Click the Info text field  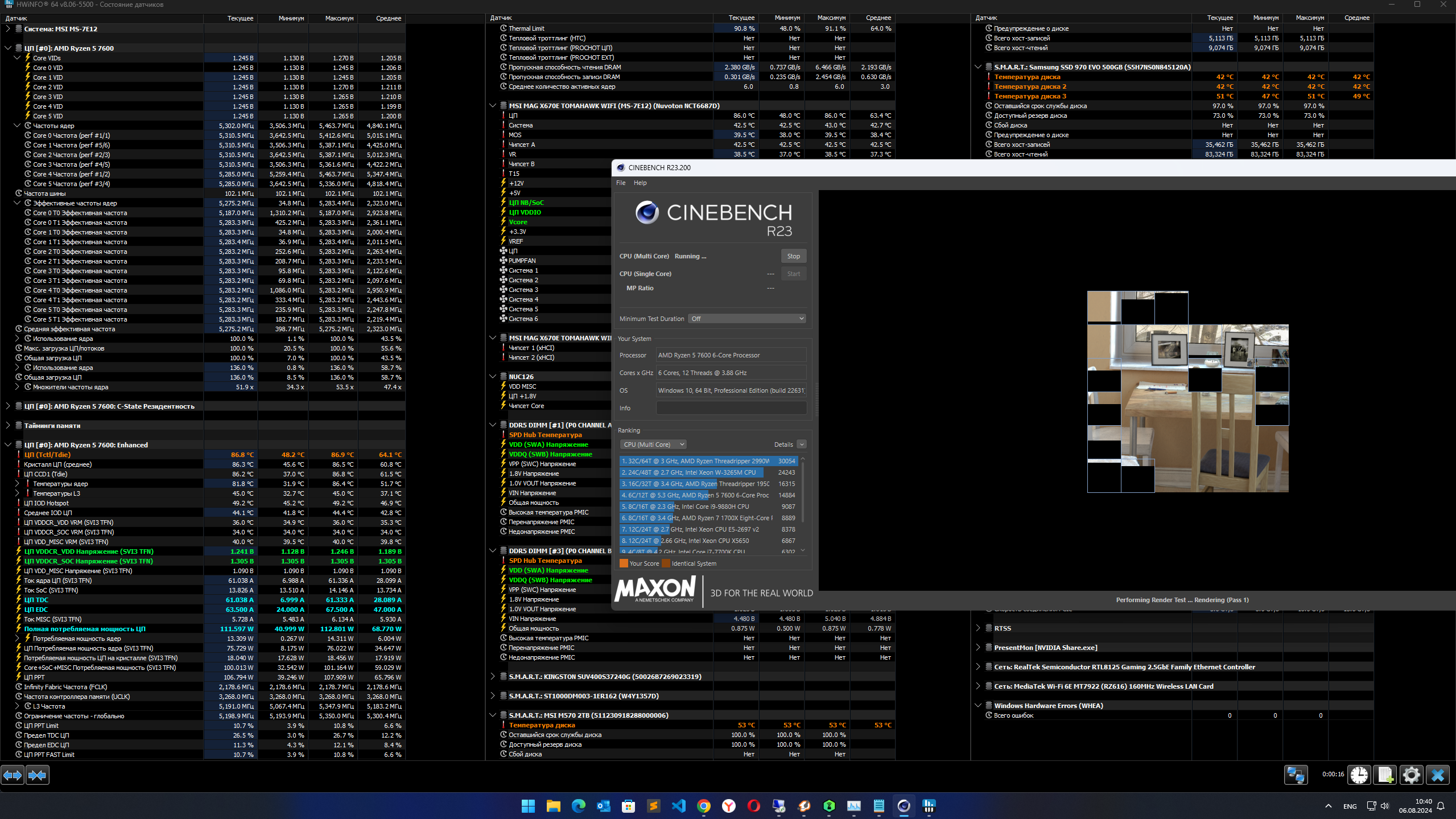click(x=731, y=408)
